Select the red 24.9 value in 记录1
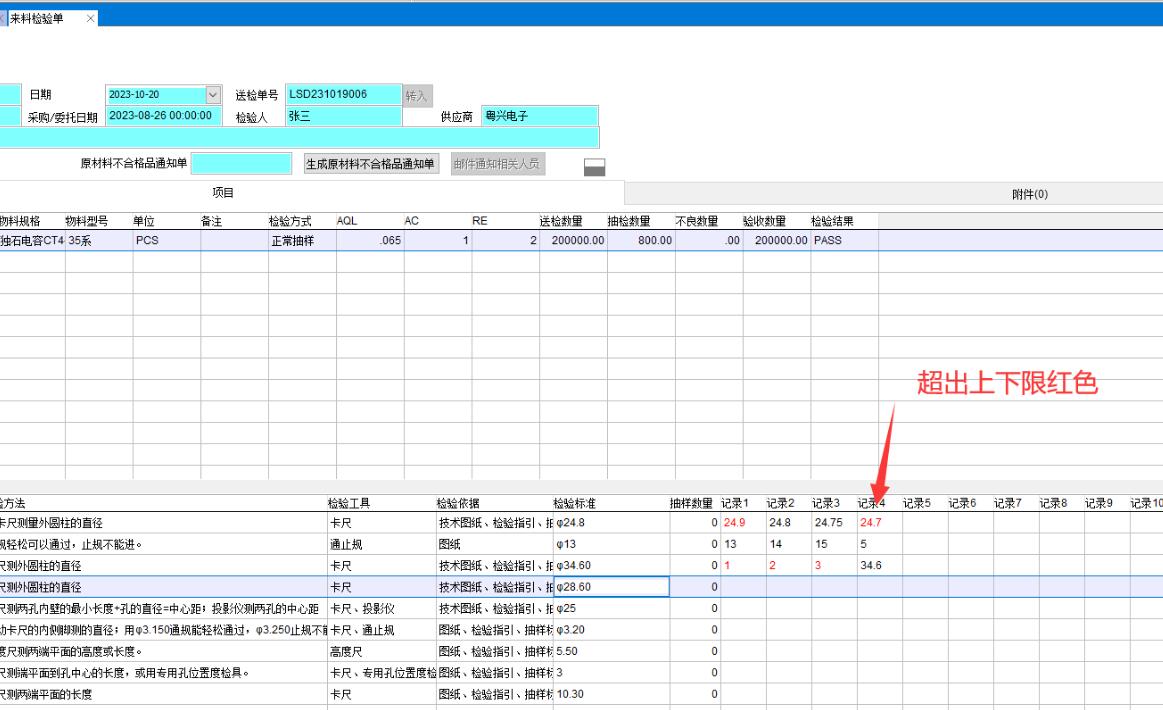Image resolution: width=1163 pixels, height=710 pixels. (x=735, y=522)
